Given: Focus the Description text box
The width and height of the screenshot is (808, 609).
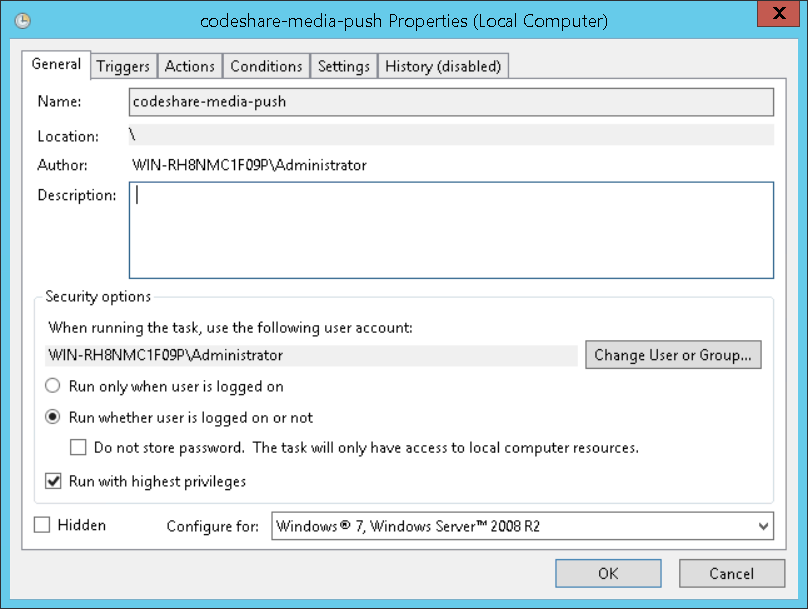Looking at the screenshot, I should 451,229.
